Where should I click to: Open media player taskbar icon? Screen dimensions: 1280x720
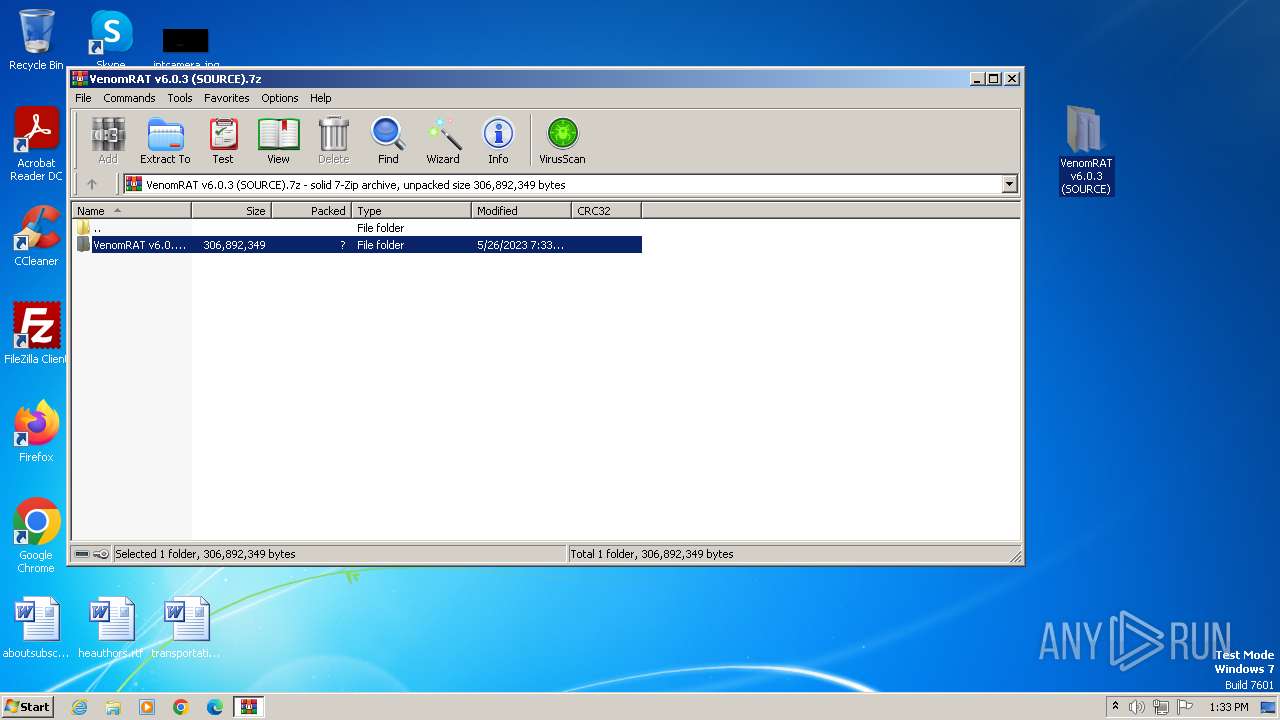[x=147, y=707]
